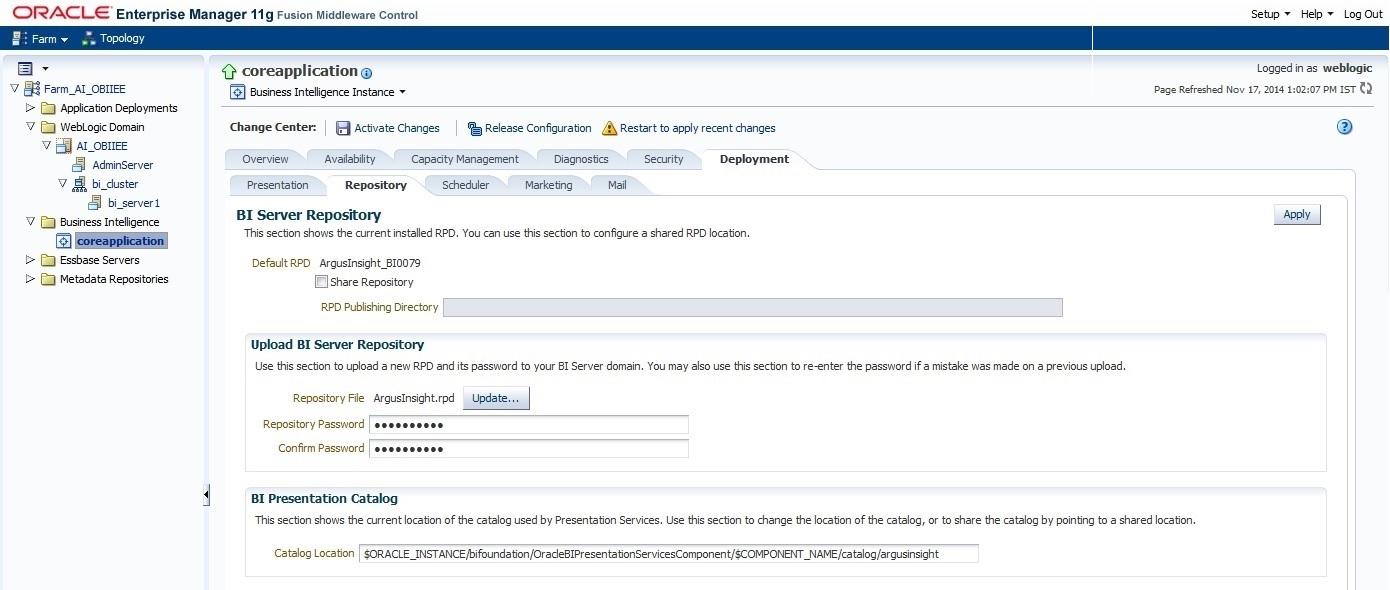This screenshot has width=1390, height=590.
Task: Click the RPD Publishing Directory field
Action: point(753,307)
